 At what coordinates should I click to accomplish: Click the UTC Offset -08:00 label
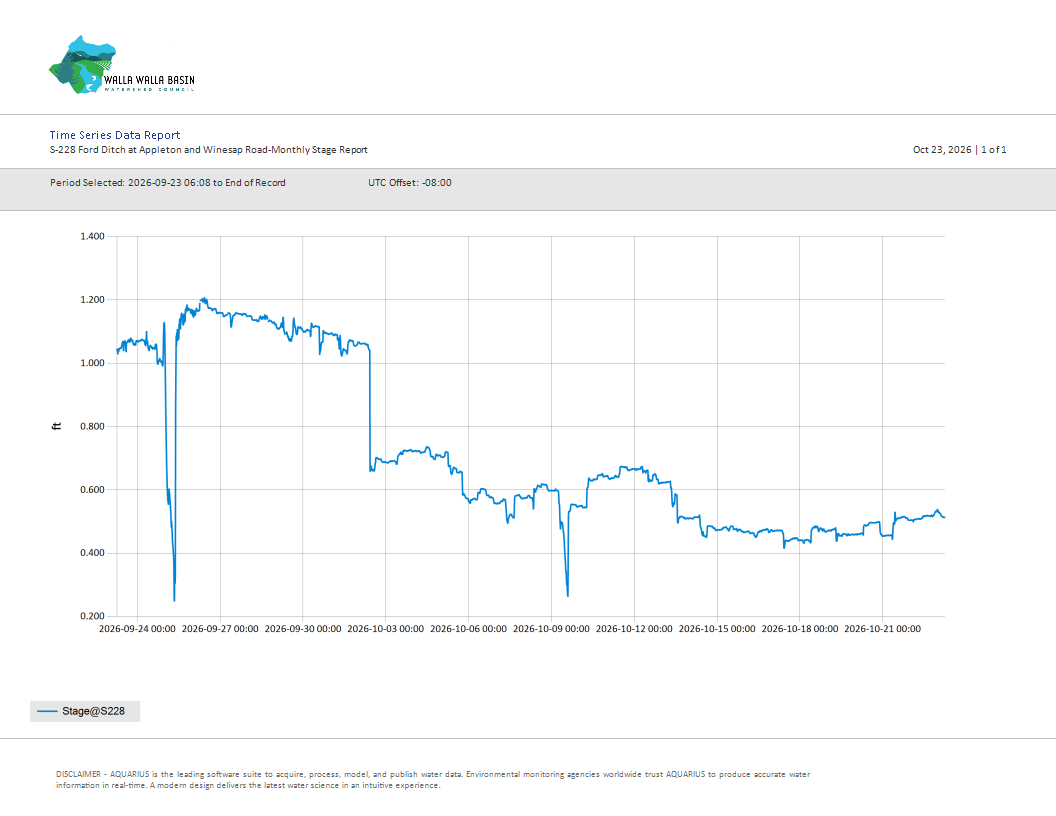pos(409,182)
